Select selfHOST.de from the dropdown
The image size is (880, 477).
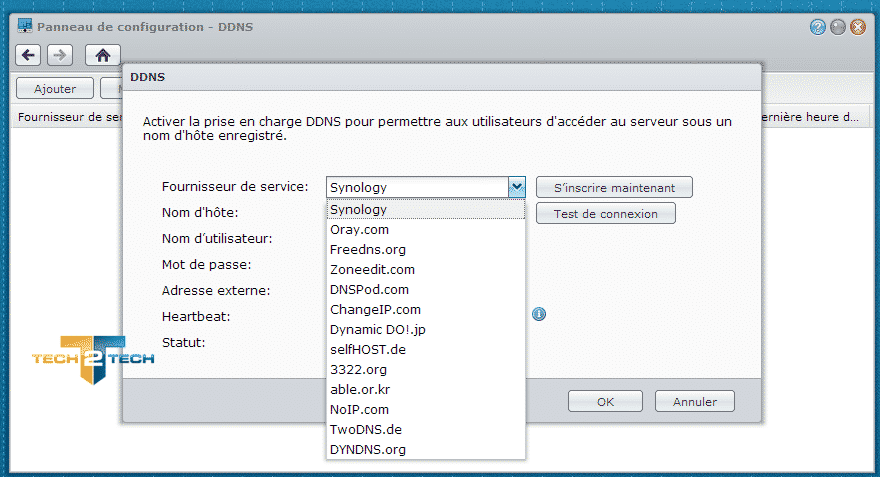(x=426, y=350)
